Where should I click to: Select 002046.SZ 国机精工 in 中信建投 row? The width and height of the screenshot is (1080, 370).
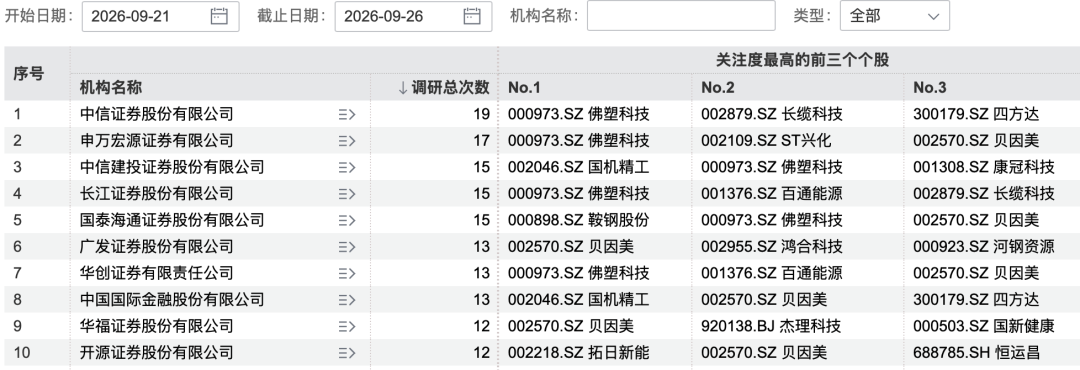(579, 167)
